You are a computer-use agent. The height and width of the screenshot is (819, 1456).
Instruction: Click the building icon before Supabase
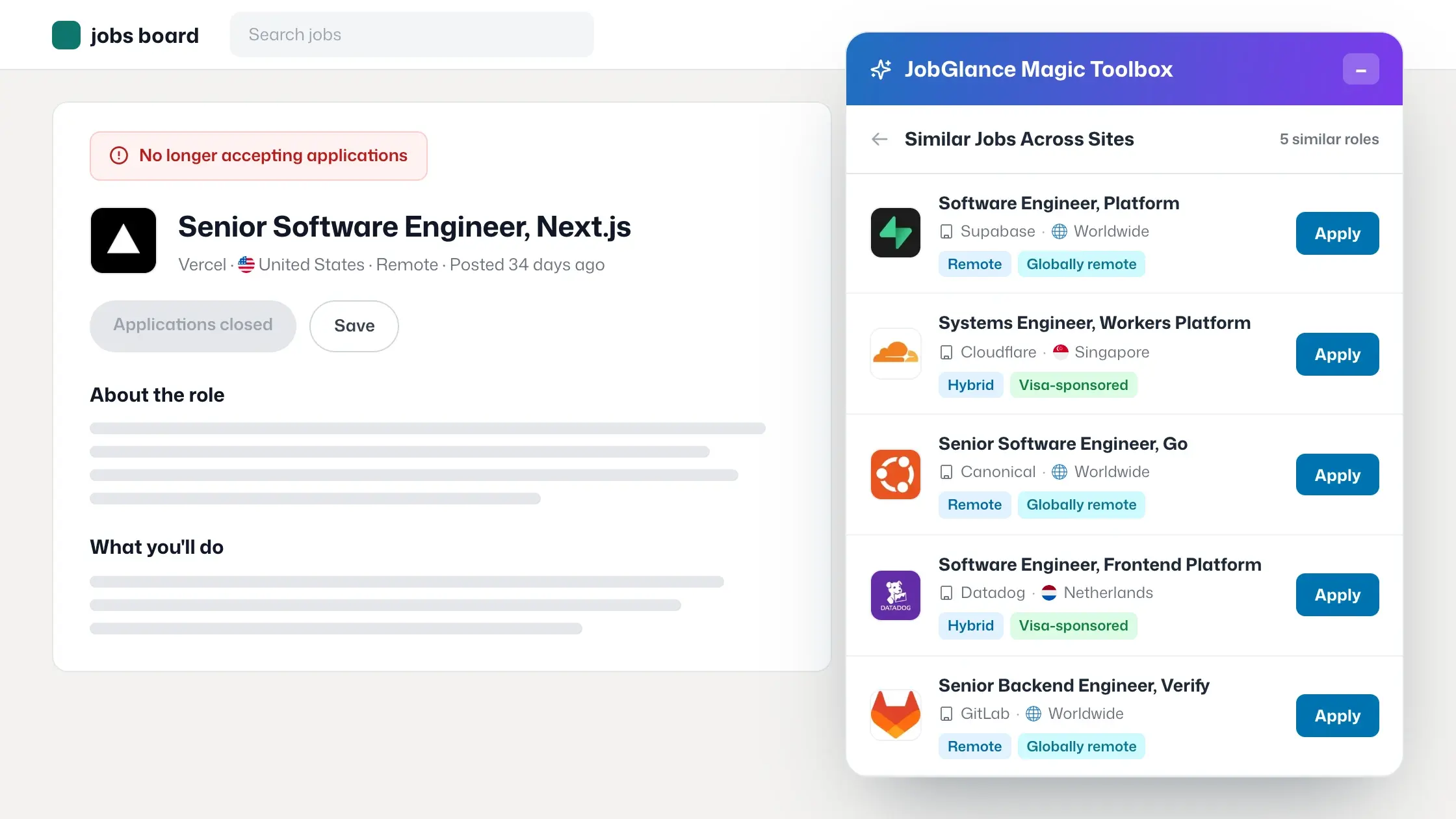point(946,231)
